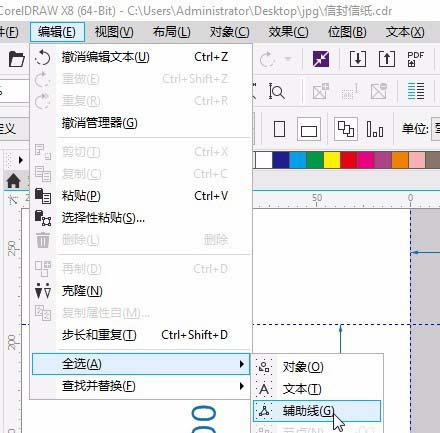Pick the purple color swatch
The height and width of the screenshot is (433, 440).
click(383, 160)
